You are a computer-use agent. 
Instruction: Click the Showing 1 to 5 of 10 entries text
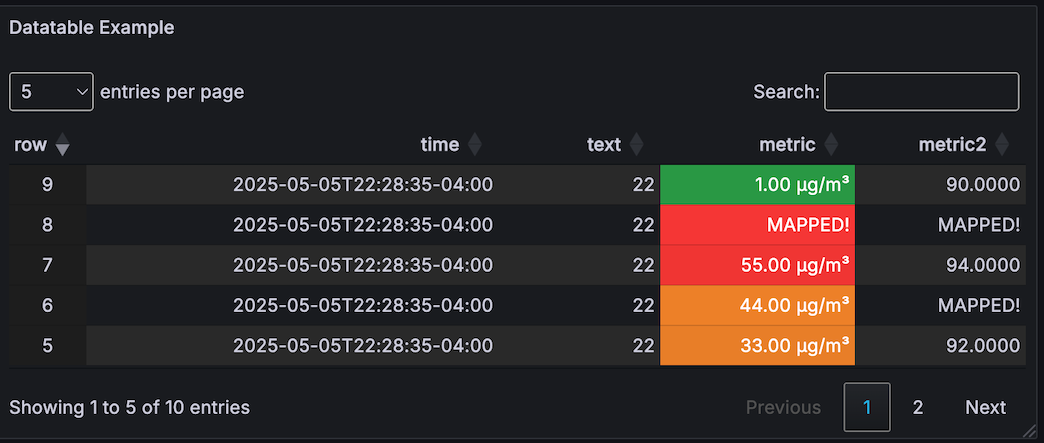(x=130, y=407)
